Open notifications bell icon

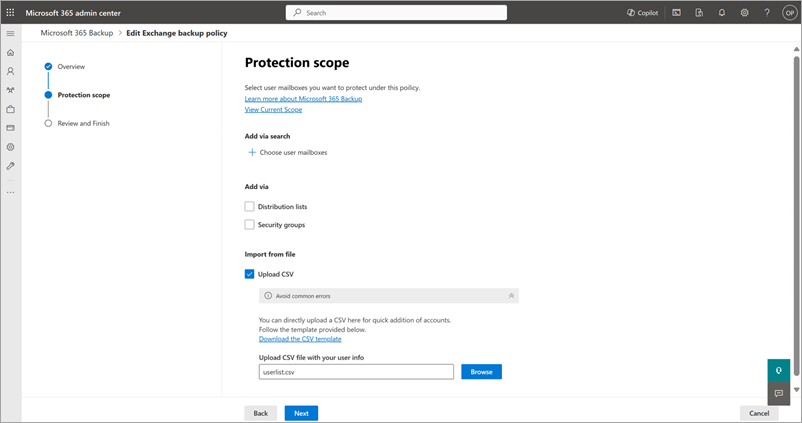[x=722, y=13]
